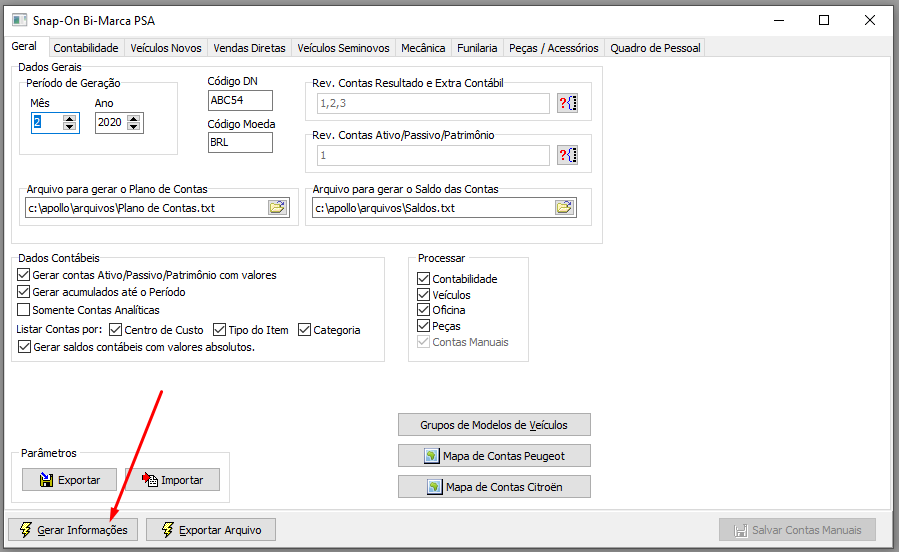
Task: Import parameters with Importar button
Action: pos(173,480)
